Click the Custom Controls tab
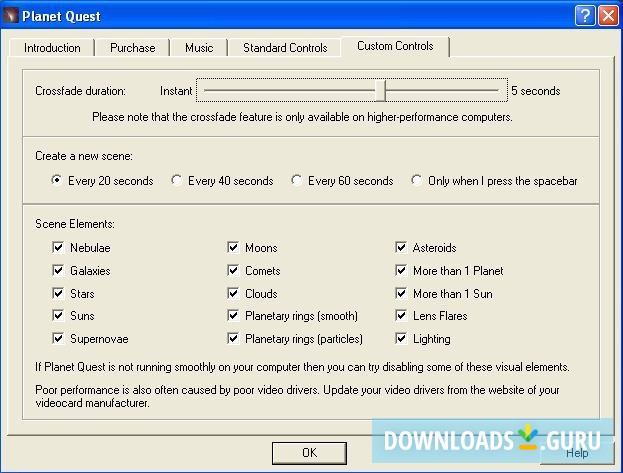This screenshot has height=473, width=623. (x=395, y=46)
